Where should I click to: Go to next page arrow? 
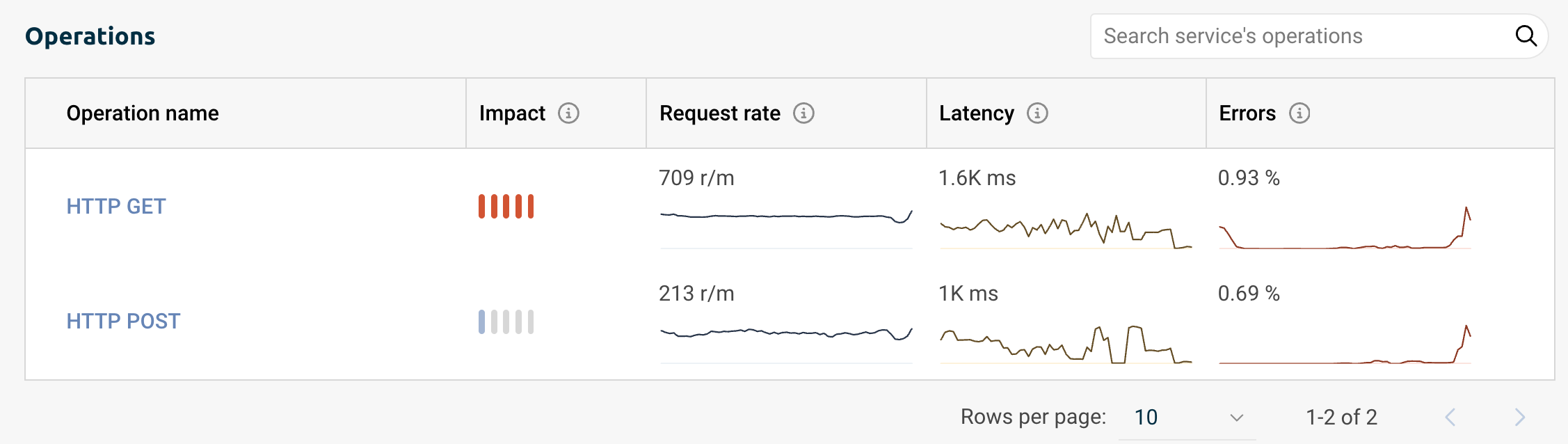1519,417
